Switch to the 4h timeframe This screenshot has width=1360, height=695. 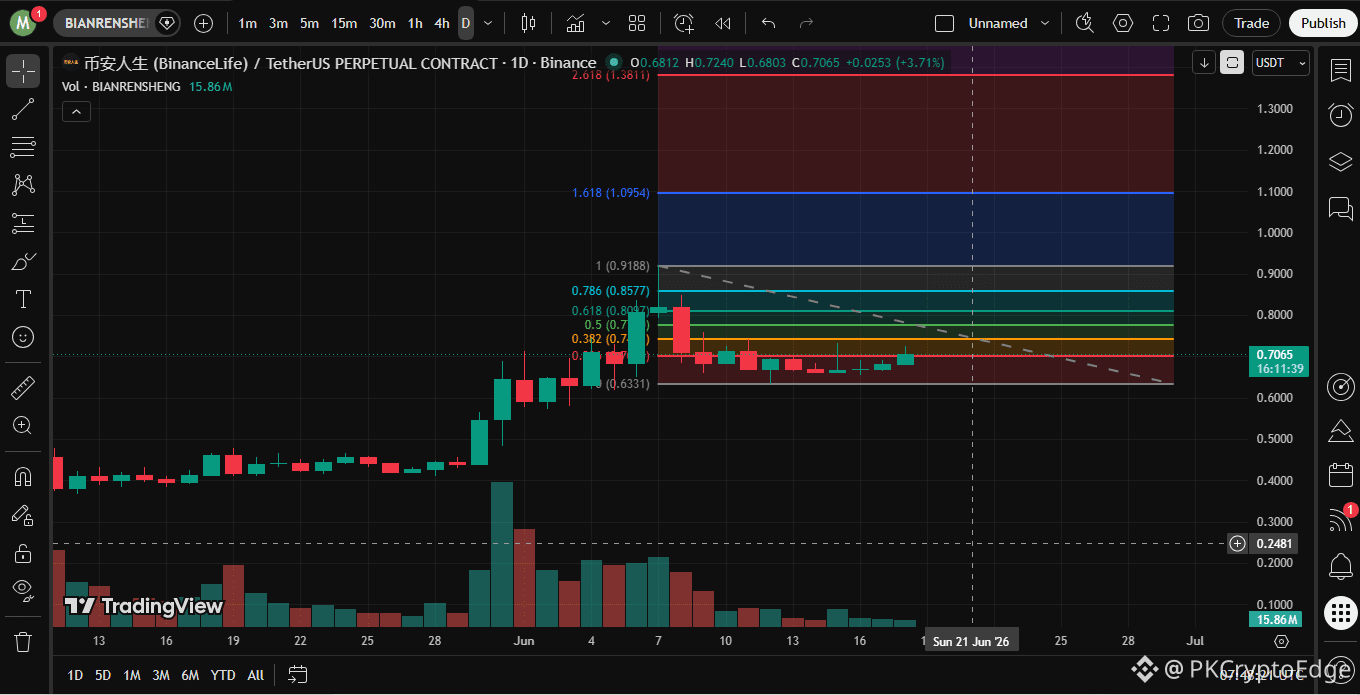tap(442, 22)
